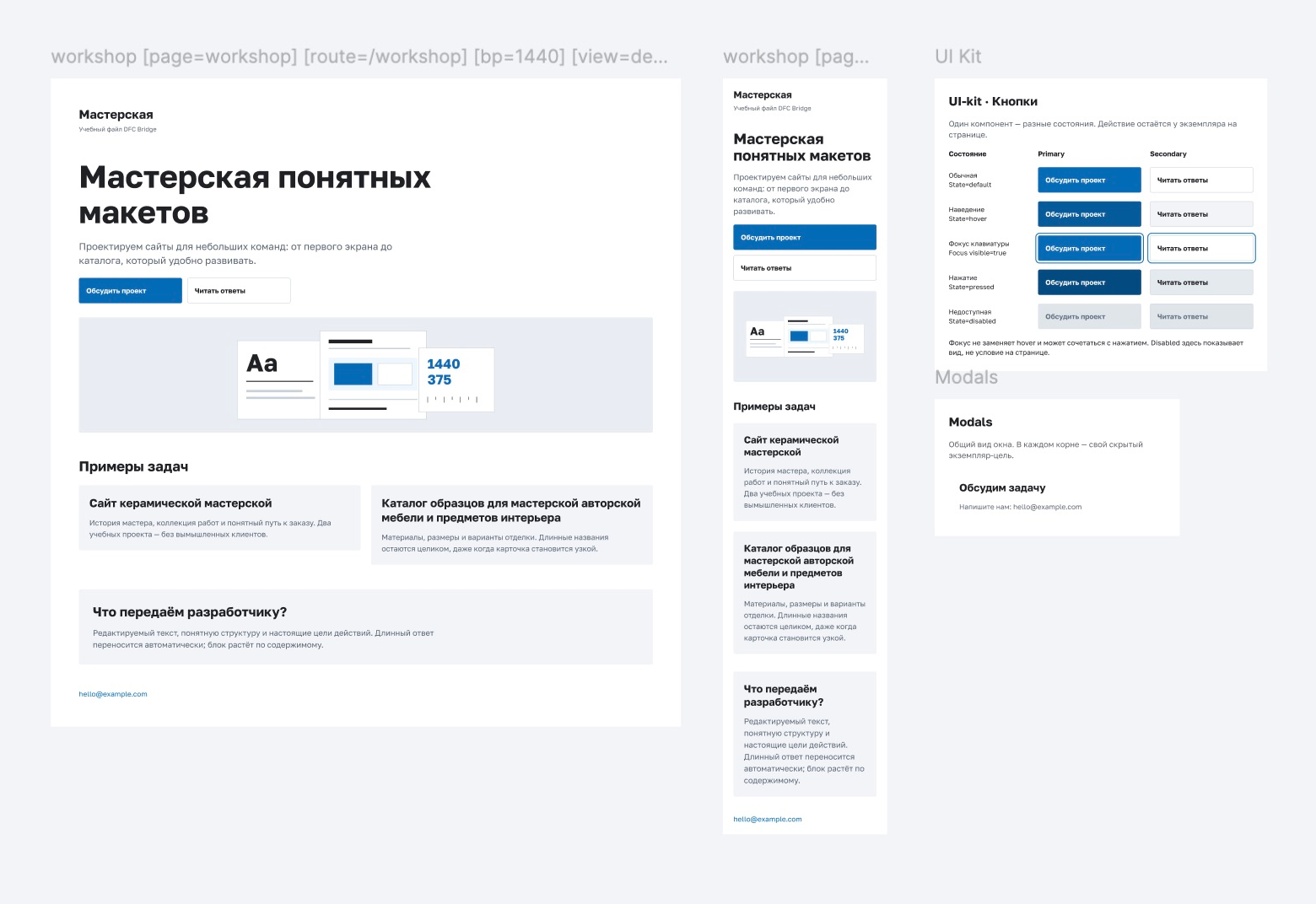Select the Примеры задач heading in mobile frame

pos(774,406)
